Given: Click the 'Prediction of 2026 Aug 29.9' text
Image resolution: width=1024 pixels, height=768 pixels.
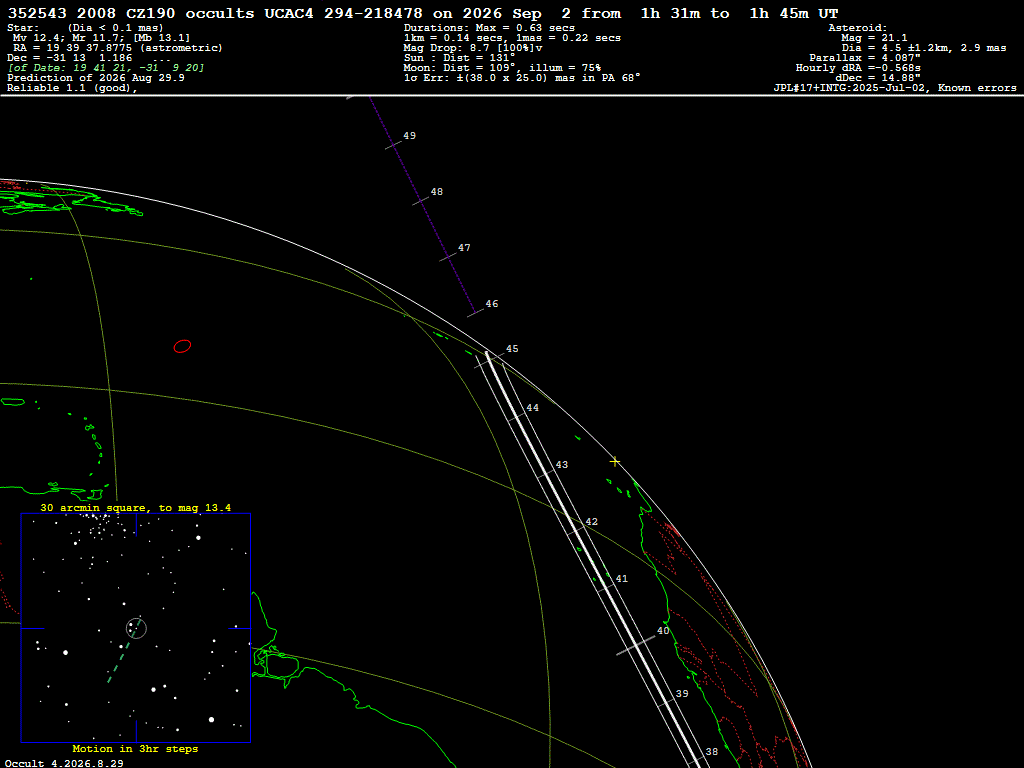Looking at the screenshot, I should click(96, 78).
